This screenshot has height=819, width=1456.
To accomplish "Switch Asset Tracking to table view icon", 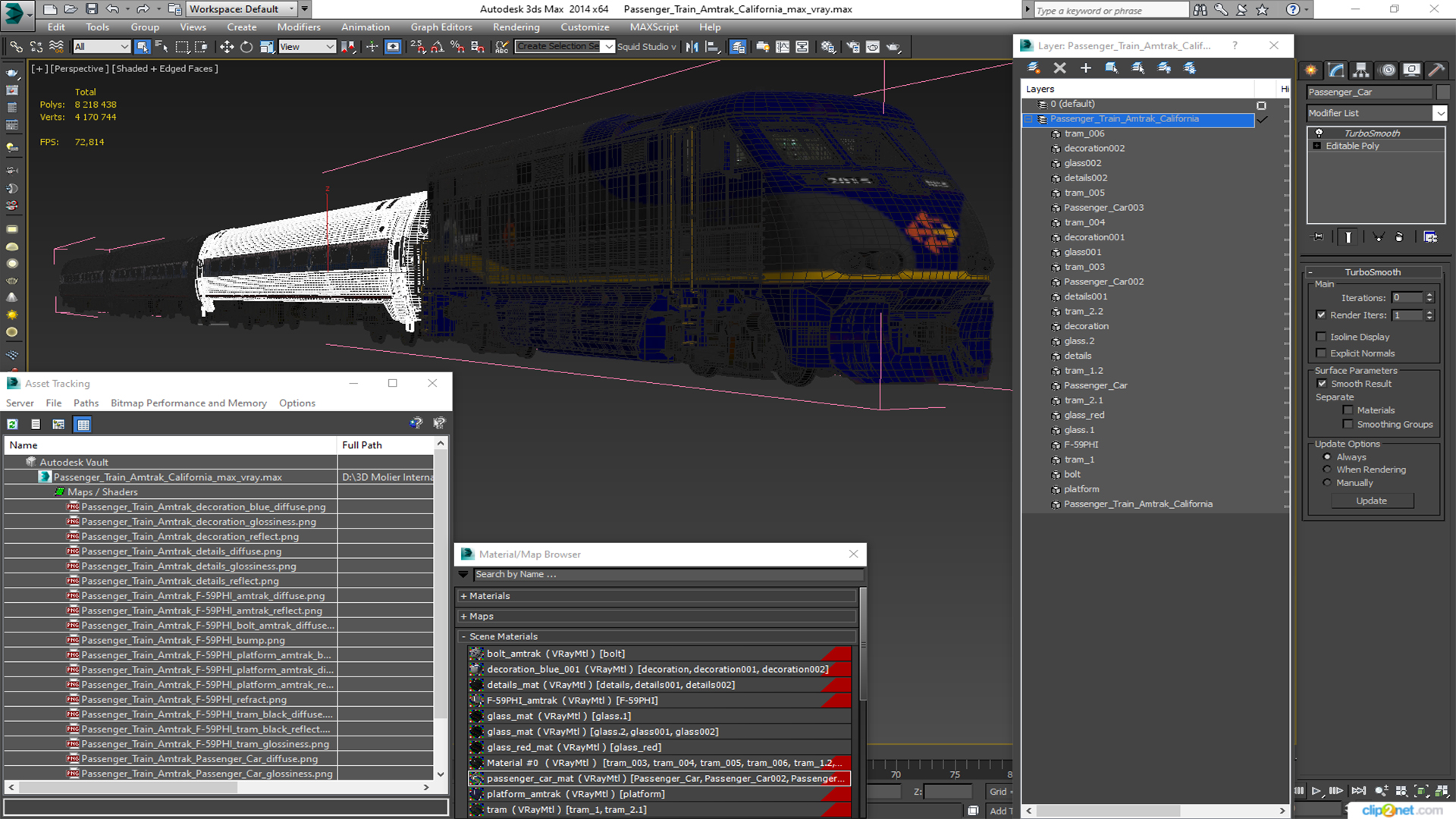I will [x=83, y=425].
